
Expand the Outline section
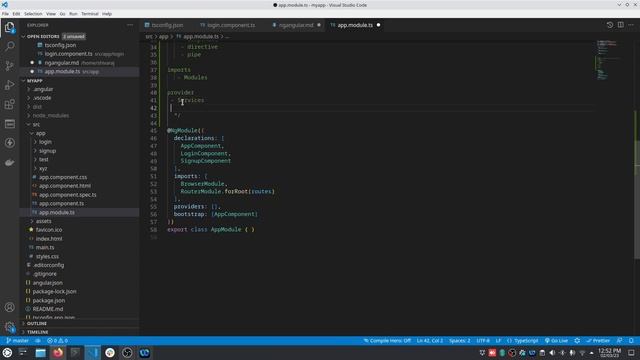[x=80, y=323]
